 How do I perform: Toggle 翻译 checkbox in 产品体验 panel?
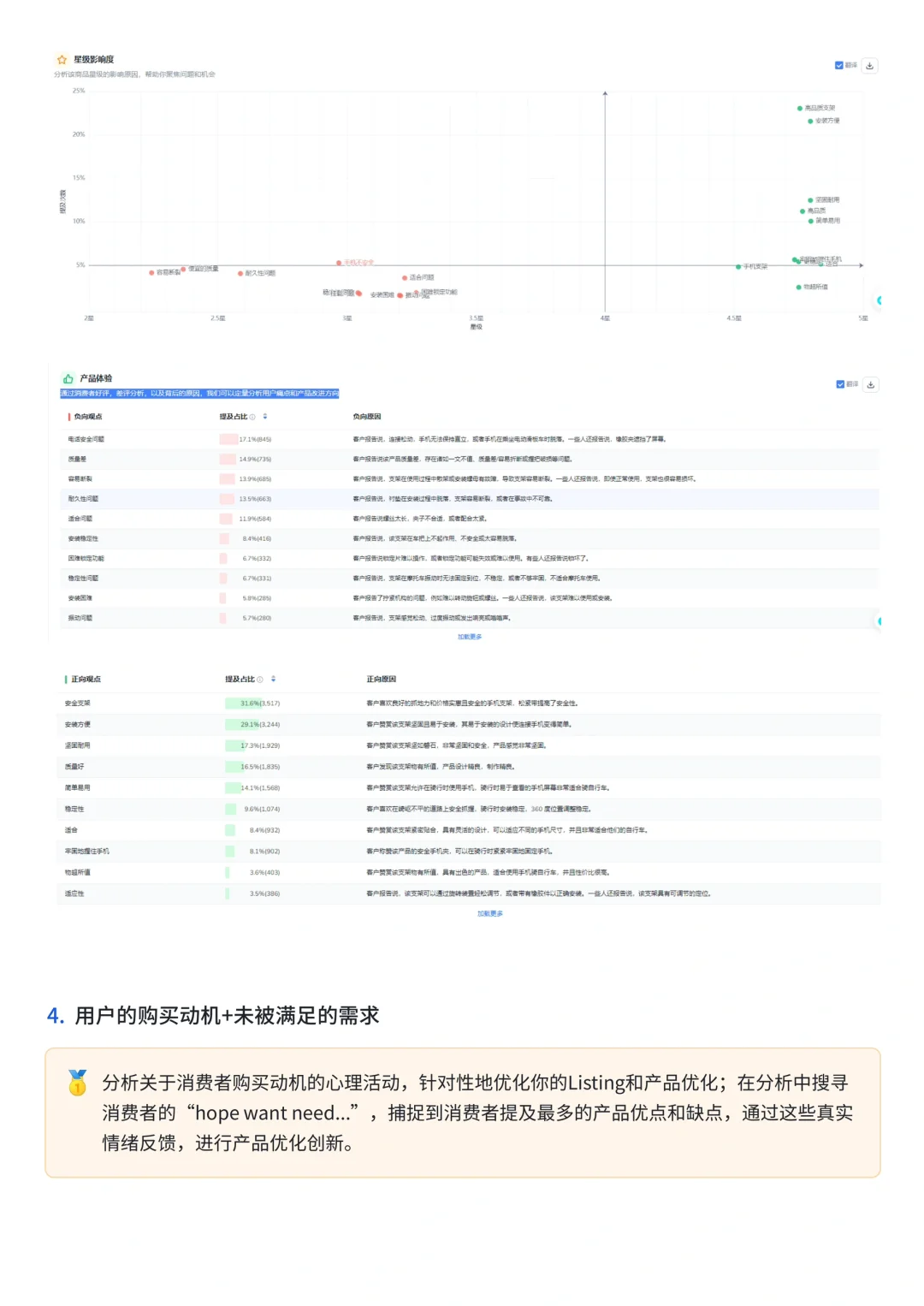coord(840,384)
